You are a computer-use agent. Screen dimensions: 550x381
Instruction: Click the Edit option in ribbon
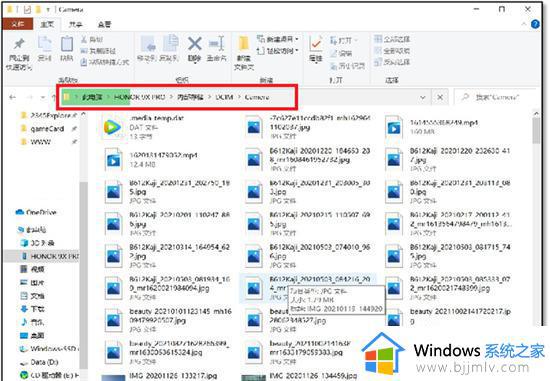click(x=341, y=53)
